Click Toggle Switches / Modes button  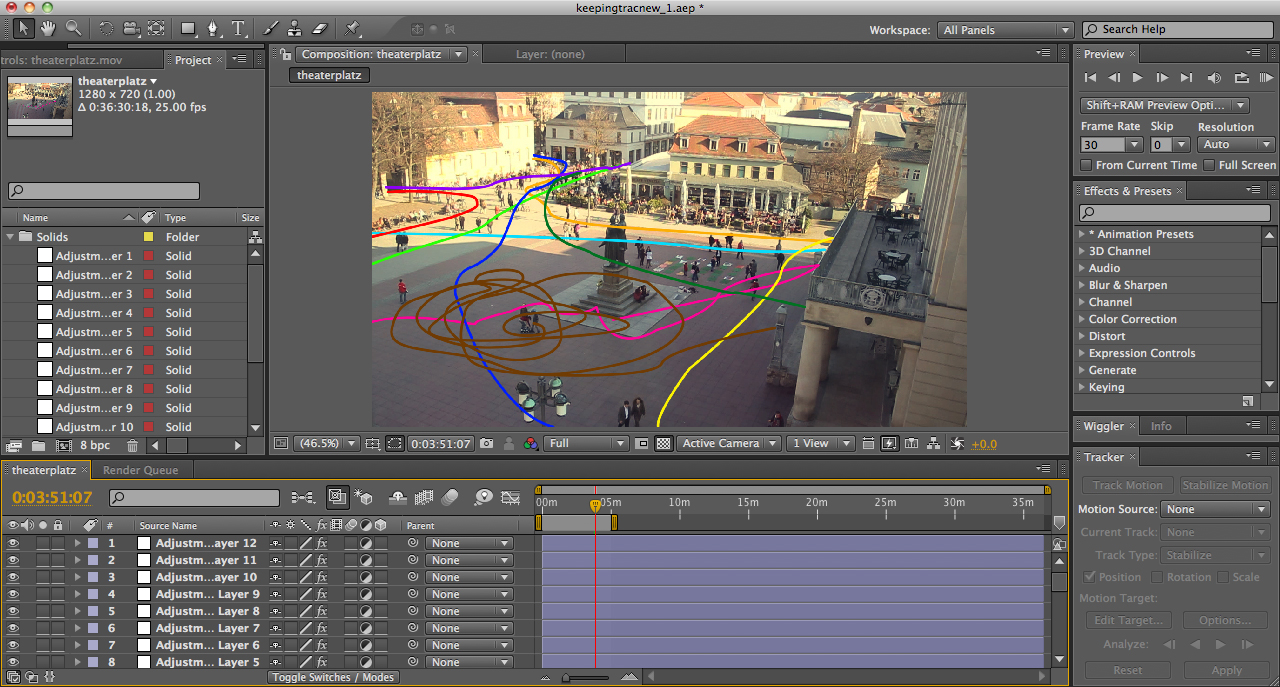(x=333, y=677)
